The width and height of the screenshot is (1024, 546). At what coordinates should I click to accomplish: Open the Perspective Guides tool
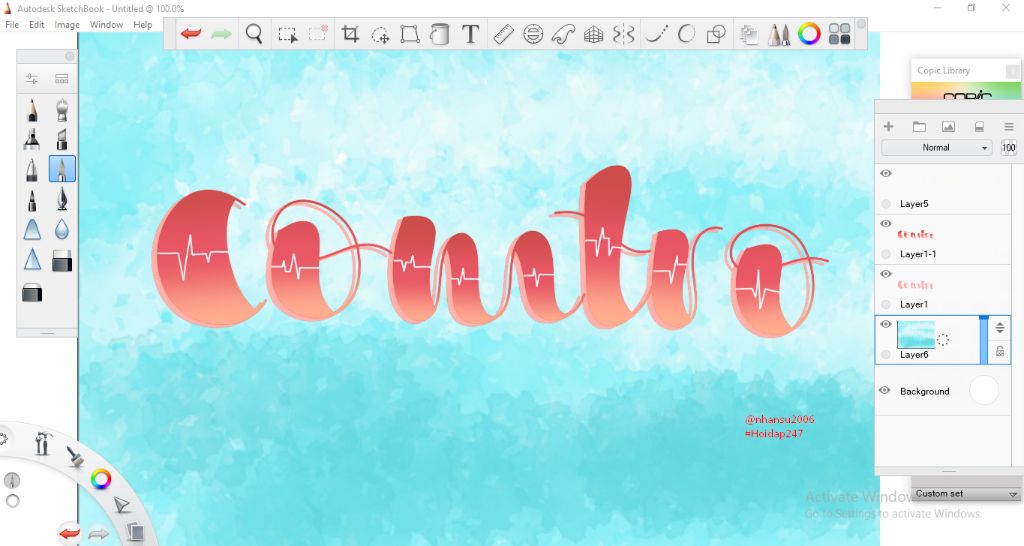(593, 34)
